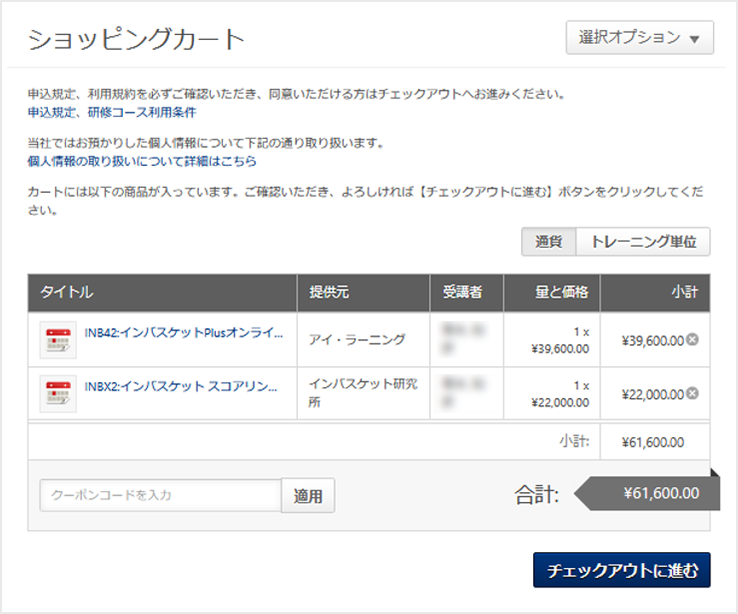
Task: Click the 受講者 column header
Action: [x=463, y=292]
